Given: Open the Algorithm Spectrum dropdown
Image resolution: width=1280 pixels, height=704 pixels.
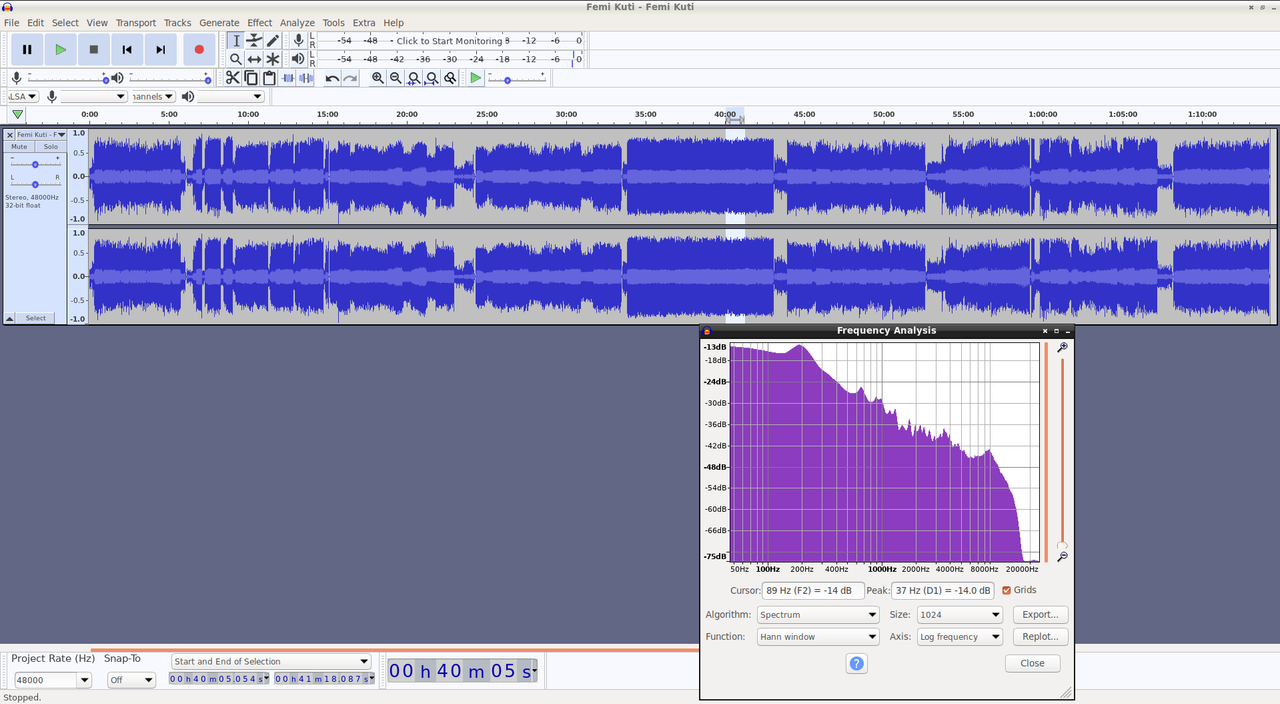Looking at the screenshot, I should (x=818, y=615).
